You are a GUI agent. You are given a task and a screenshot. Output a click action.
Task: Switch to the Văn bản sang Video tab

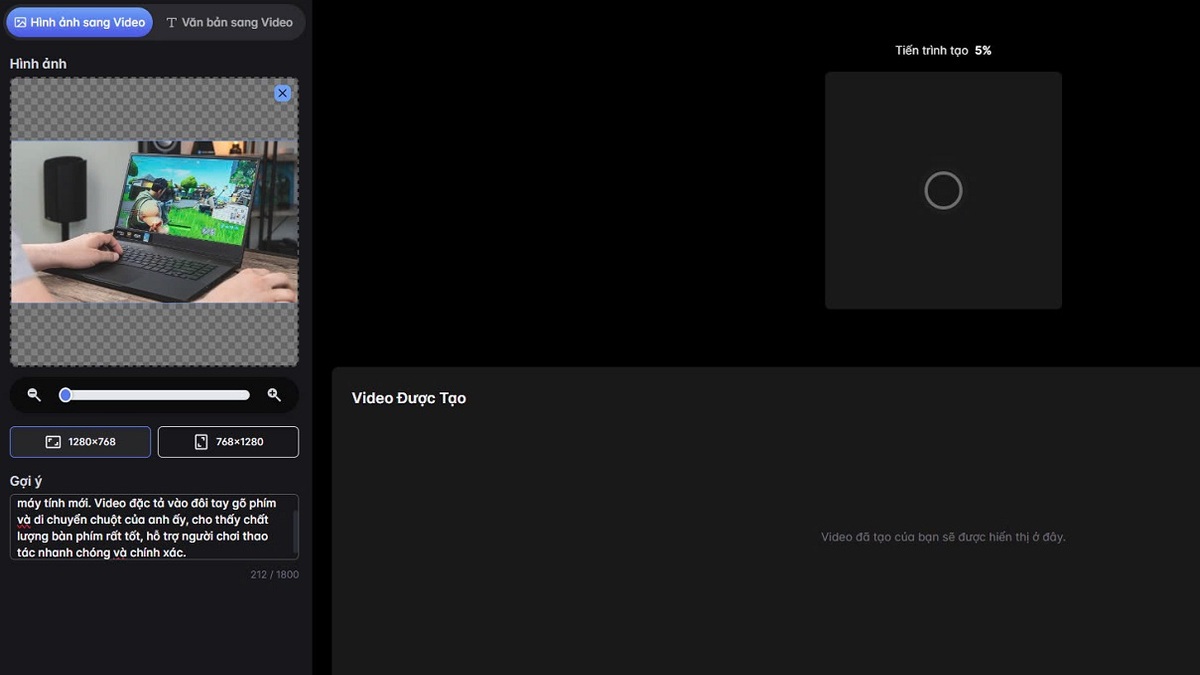(230, 22)
